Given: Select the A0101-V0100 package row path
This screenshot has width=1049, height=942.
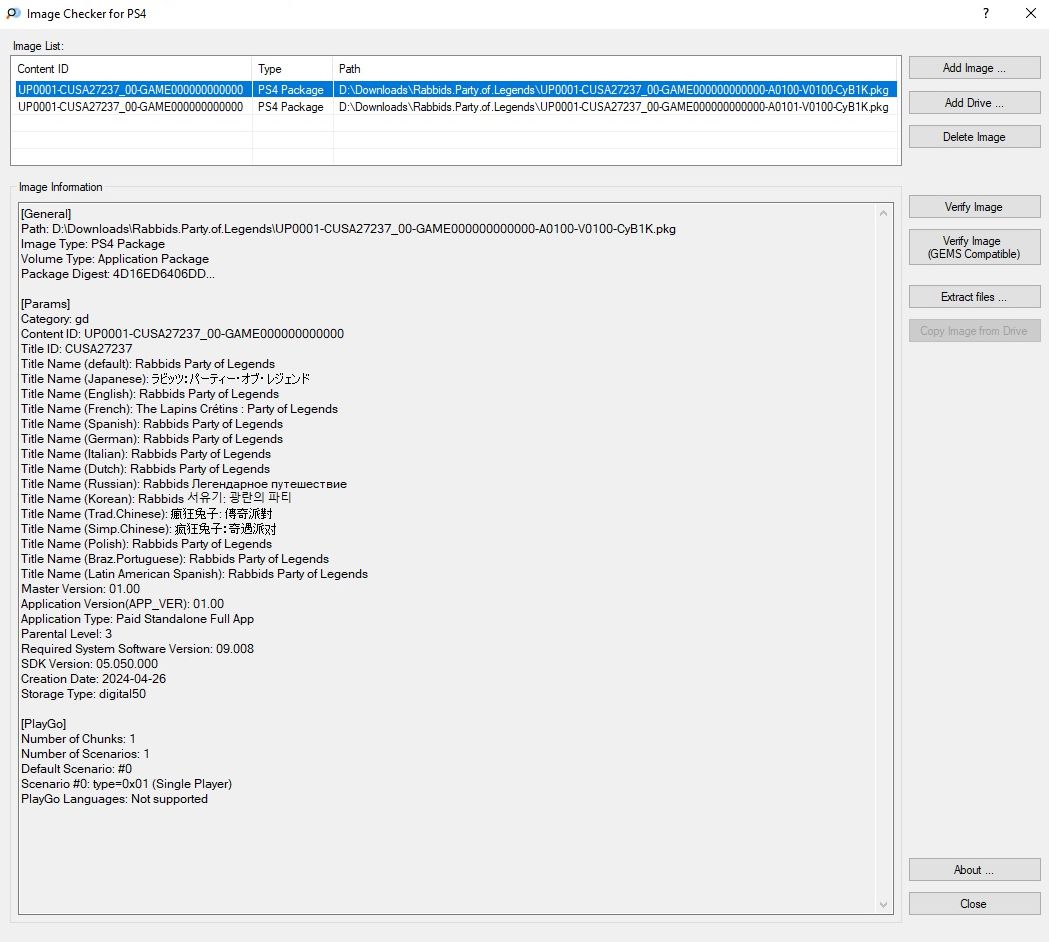Looking at the screenshot, I should tap(613, 107).
